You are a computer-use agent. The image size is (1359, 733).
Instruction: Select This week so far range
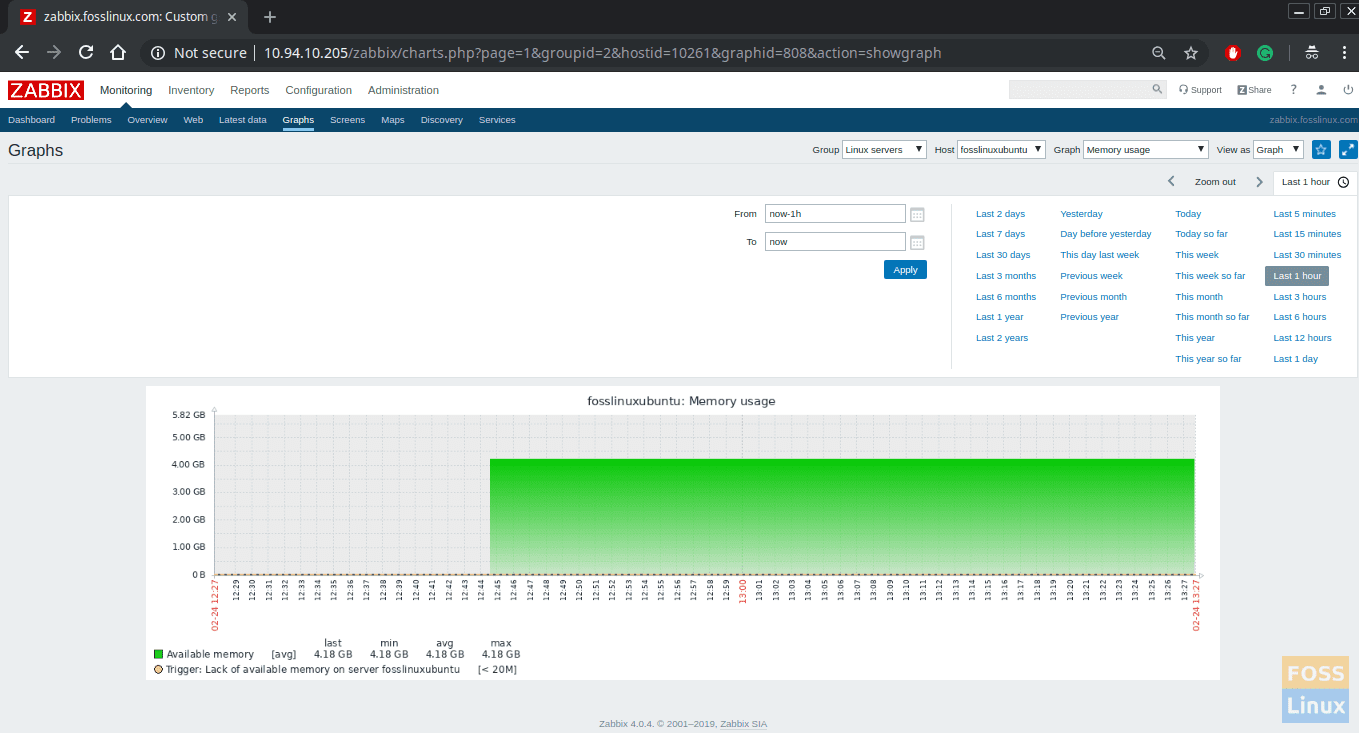pyautogui.click(x=1210, y=276)
